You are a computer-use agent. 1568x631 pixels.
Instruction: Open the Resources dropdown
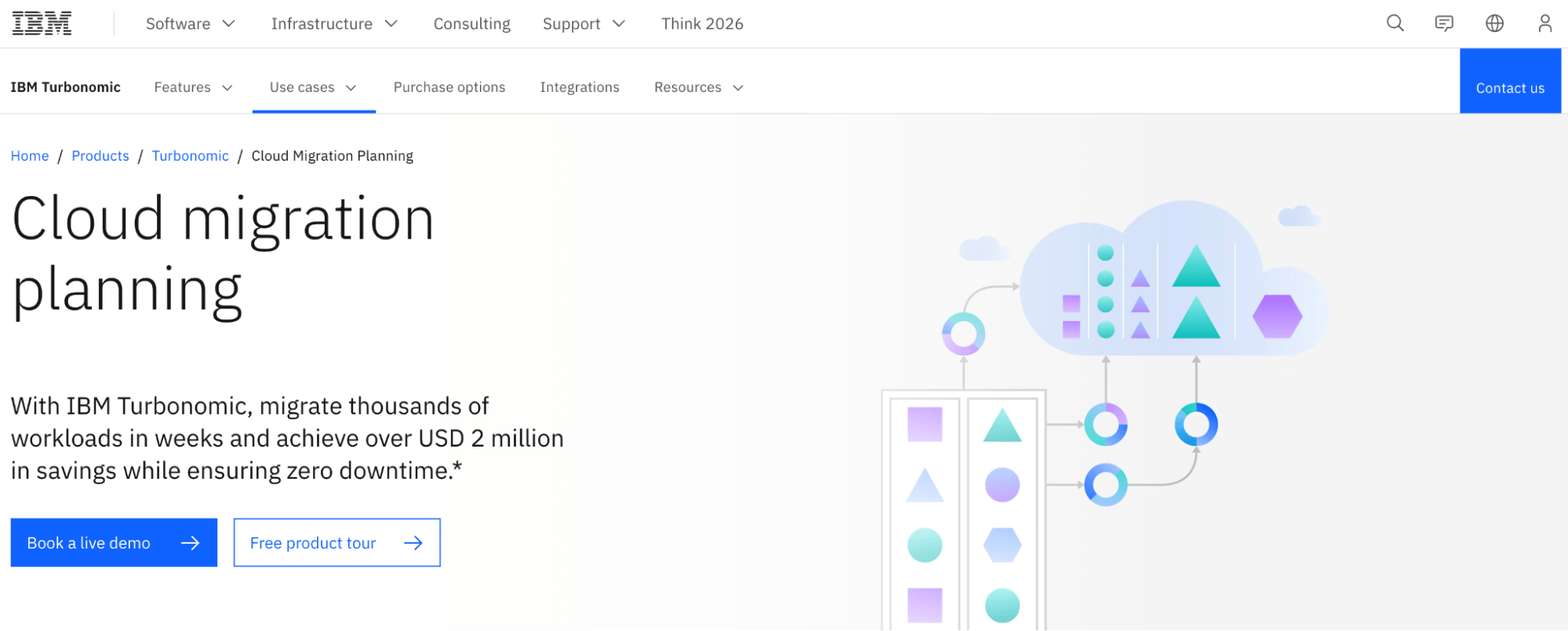[x=699, y=87]
